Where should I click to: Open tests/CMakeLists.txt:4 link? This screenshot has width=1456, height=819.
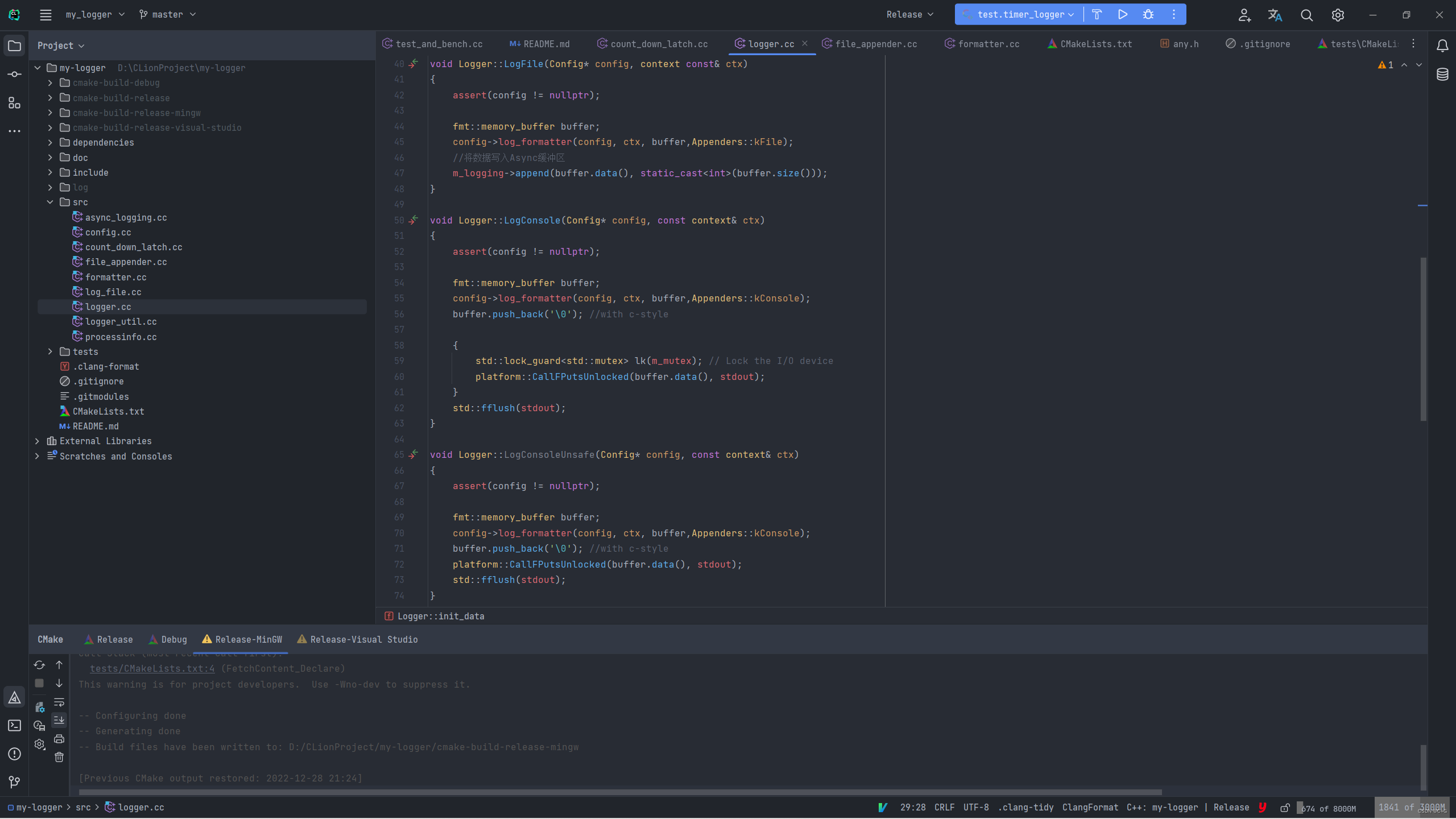pos(152,669)
